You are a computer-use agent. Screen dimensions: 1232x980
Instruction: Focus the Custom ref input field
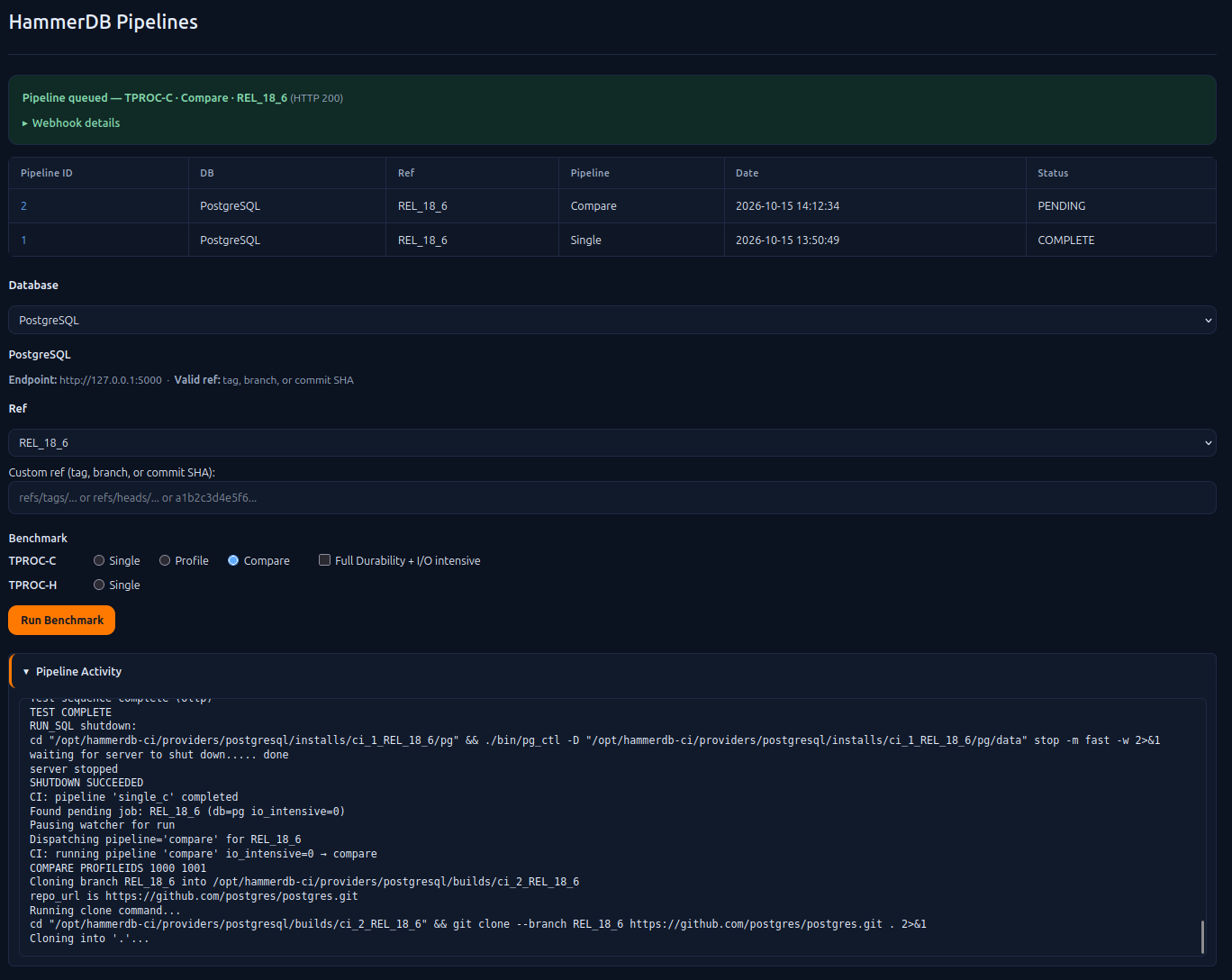(x=612, y=497)
